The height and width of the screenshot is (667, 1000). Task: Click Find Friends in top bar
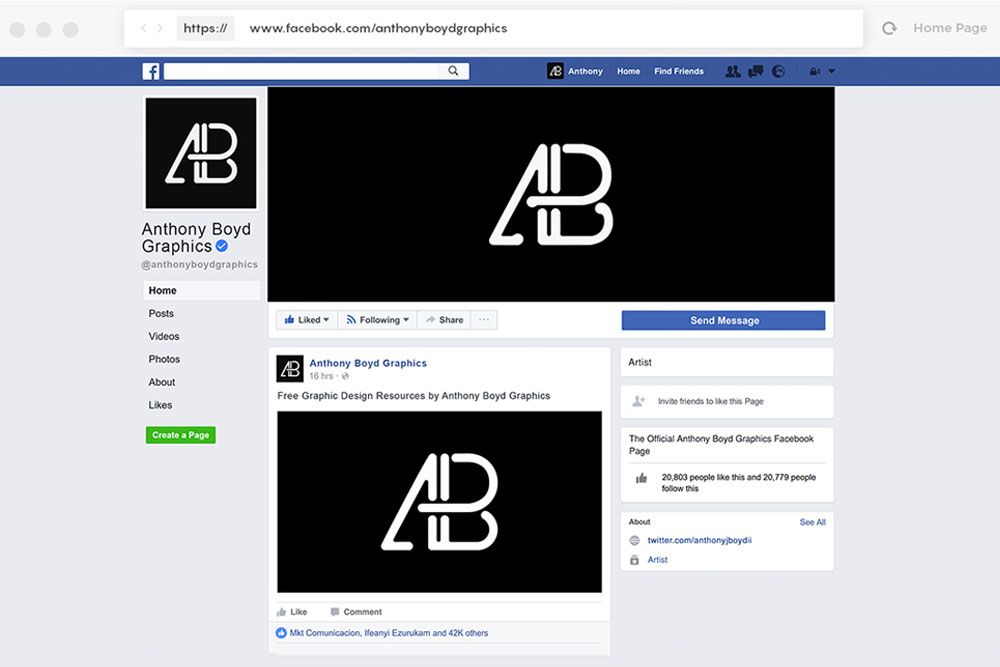(679, 71)
